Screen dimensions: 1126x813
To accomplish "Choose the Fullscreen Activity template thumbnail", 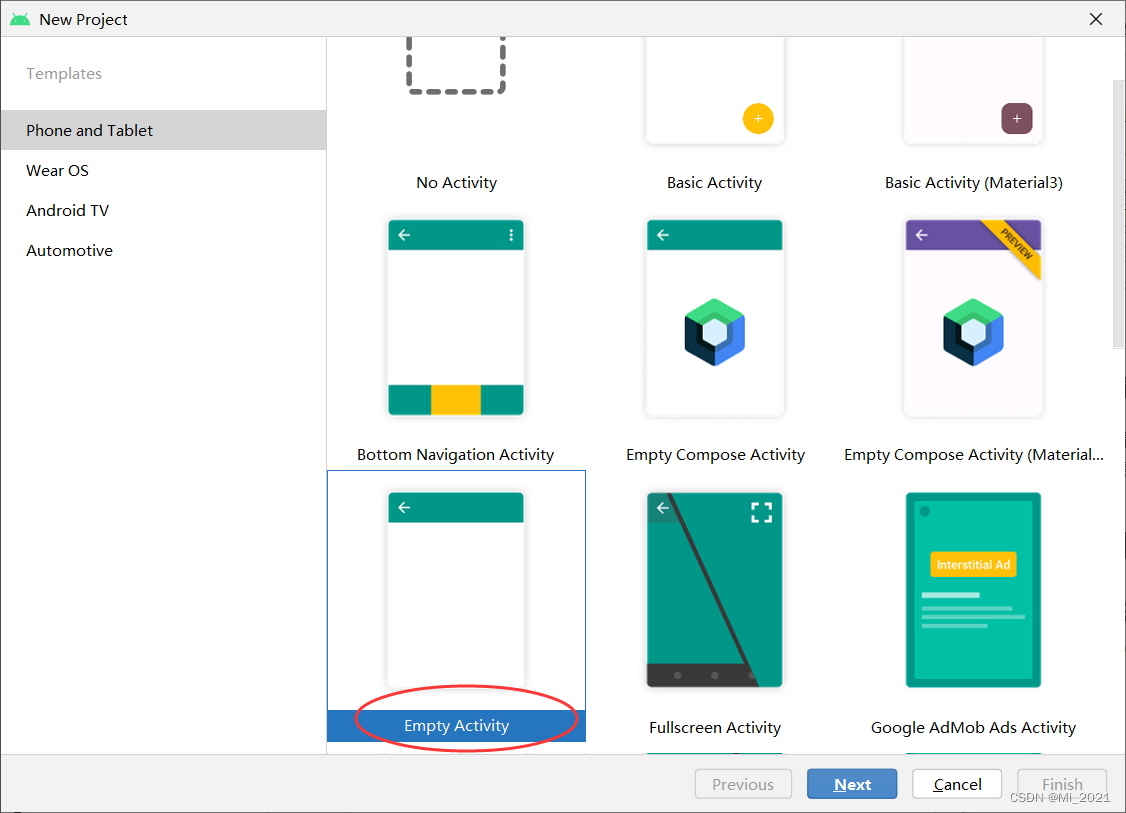I will click(715, 590).
